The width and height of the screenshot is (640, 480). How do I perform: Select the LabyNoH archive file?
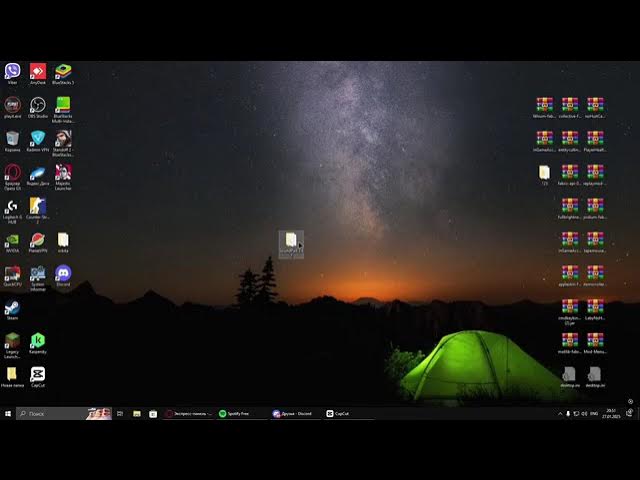point(595,310)
